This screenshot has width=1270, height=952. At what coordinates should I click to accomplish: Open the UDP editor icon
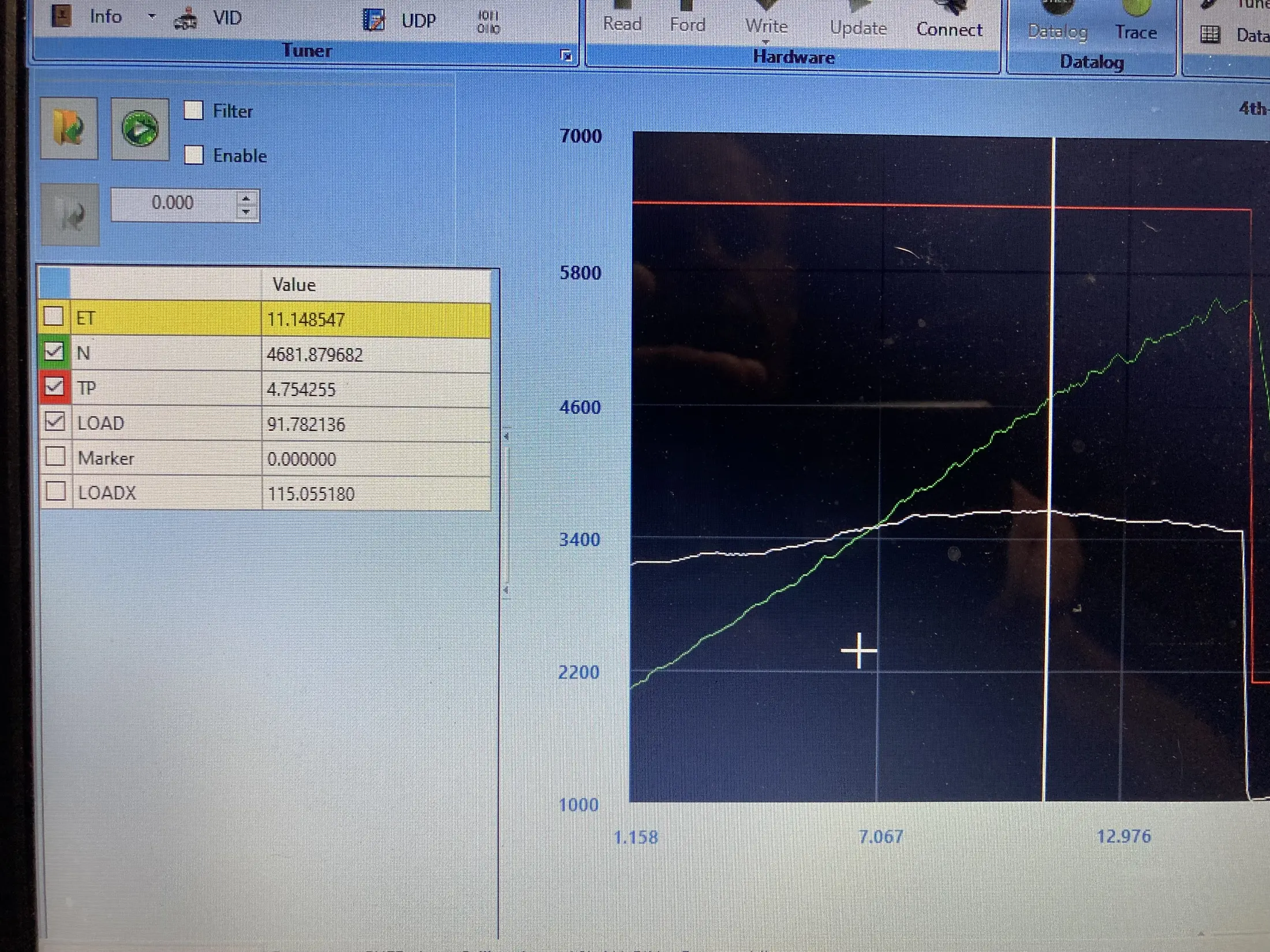(x=374, y=20)
